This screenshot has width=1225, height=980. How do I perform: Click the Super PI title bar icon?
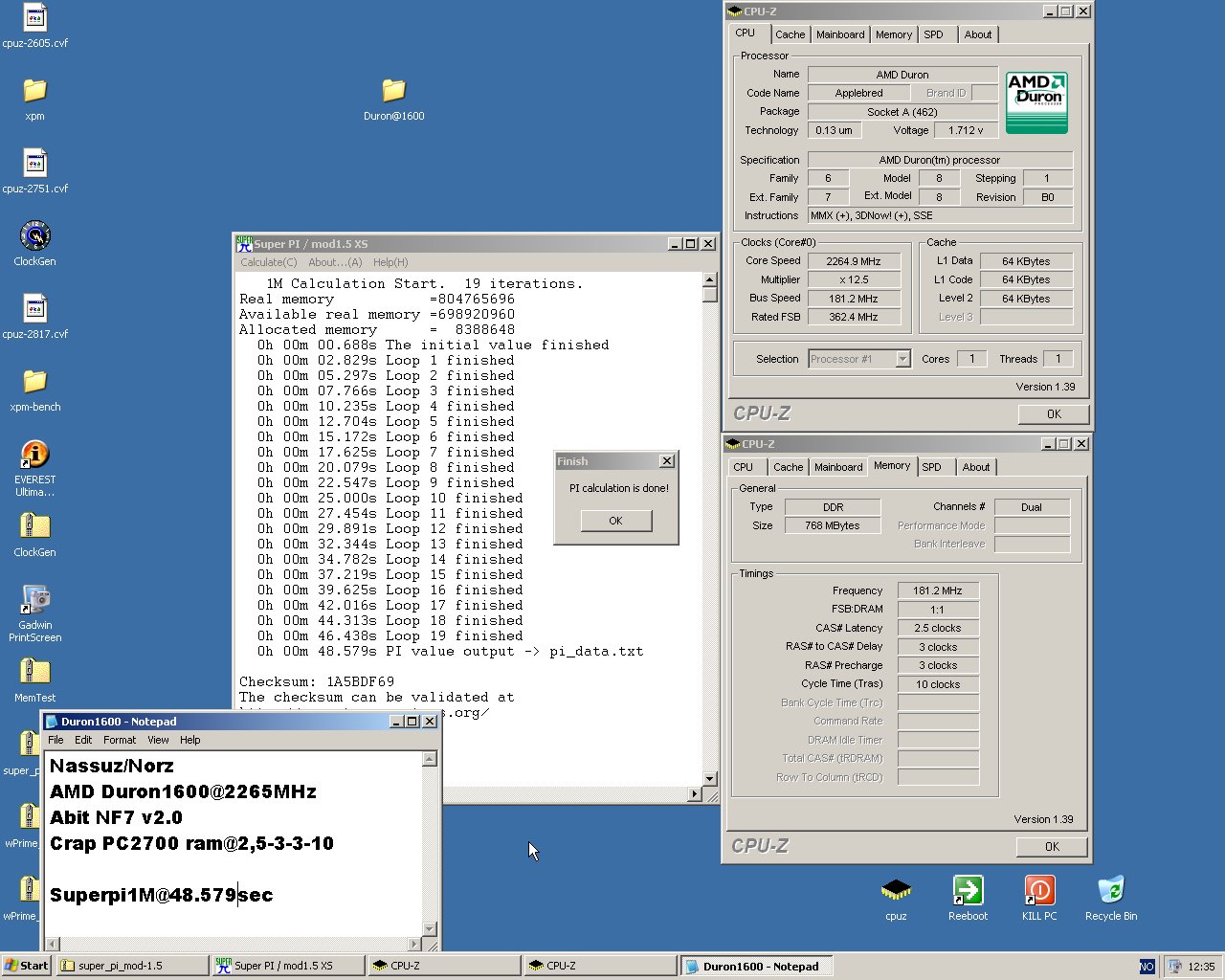tap(244, 244)
